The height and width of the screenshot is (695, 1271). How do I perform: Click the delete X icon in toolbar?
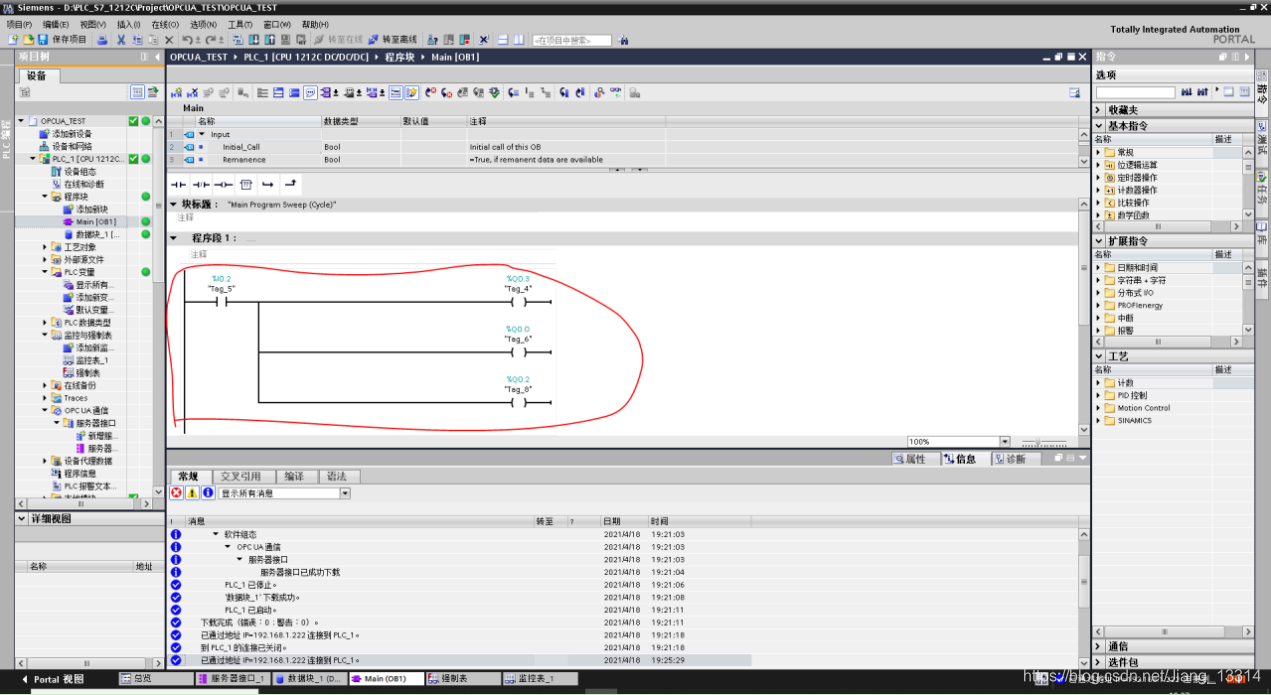(169, 40)
